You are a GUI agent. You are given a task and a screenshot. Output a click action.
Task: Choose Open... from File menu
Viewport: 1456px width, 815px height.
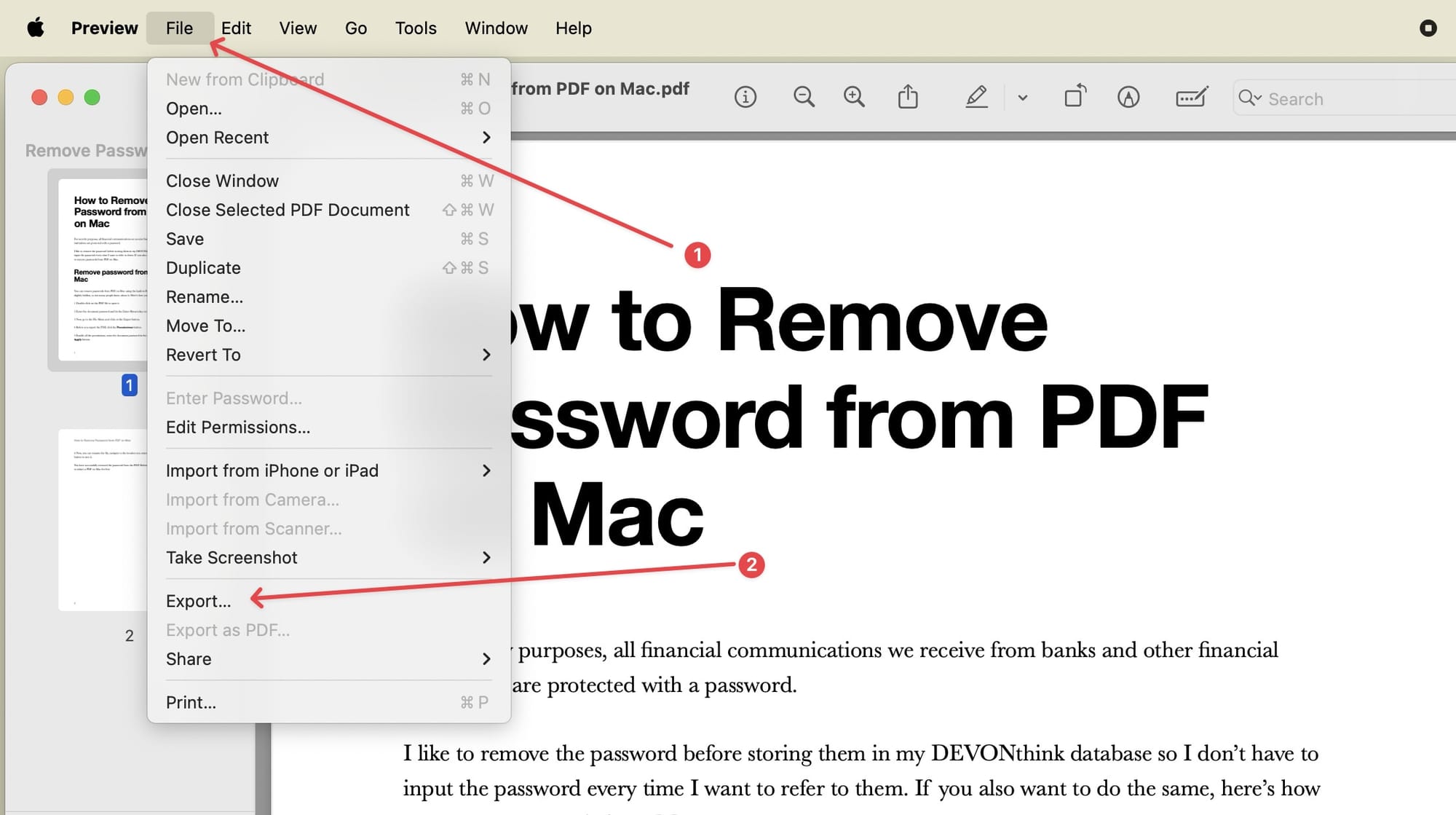pyautogui.click(x=328, y=109)
